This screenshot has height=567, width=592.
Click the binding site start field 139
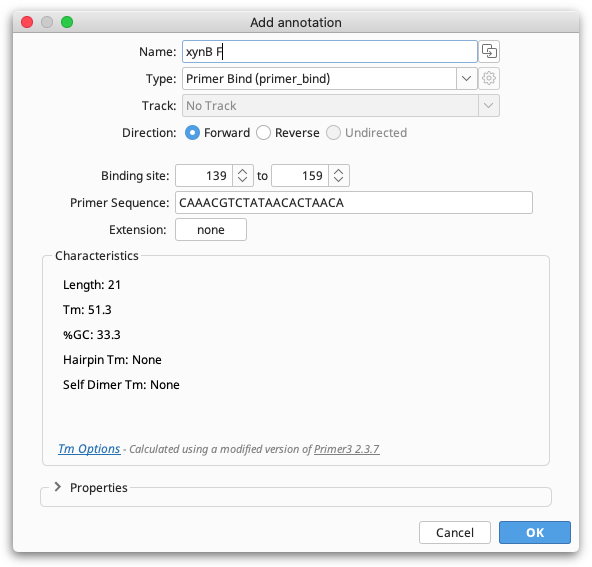pos(204,176)
